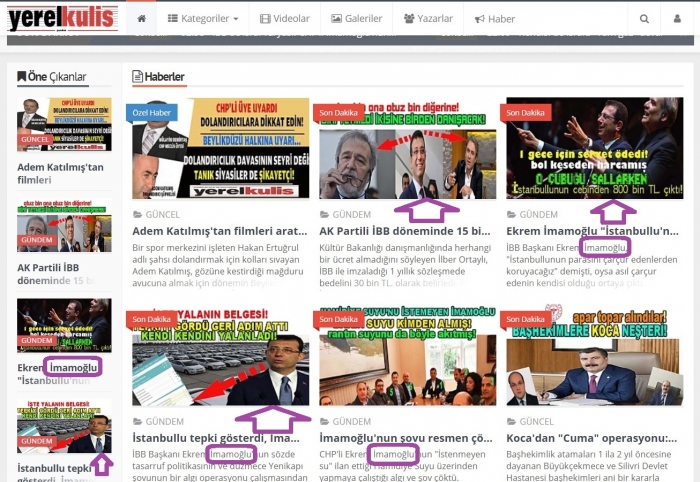Click GÜNDEM category above Ekrem İmamoğlu headline

[538, 214]
